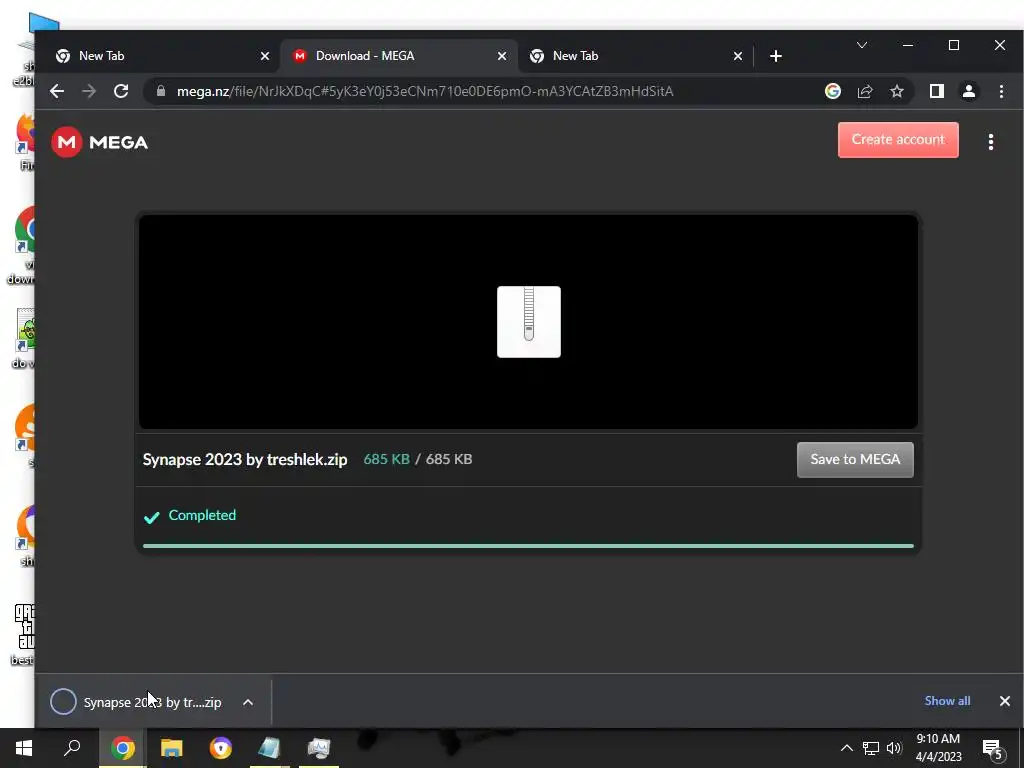Bookmark this page with the star icon
This screenshot has width=1024, height=768.
click(x=897, y=91)
